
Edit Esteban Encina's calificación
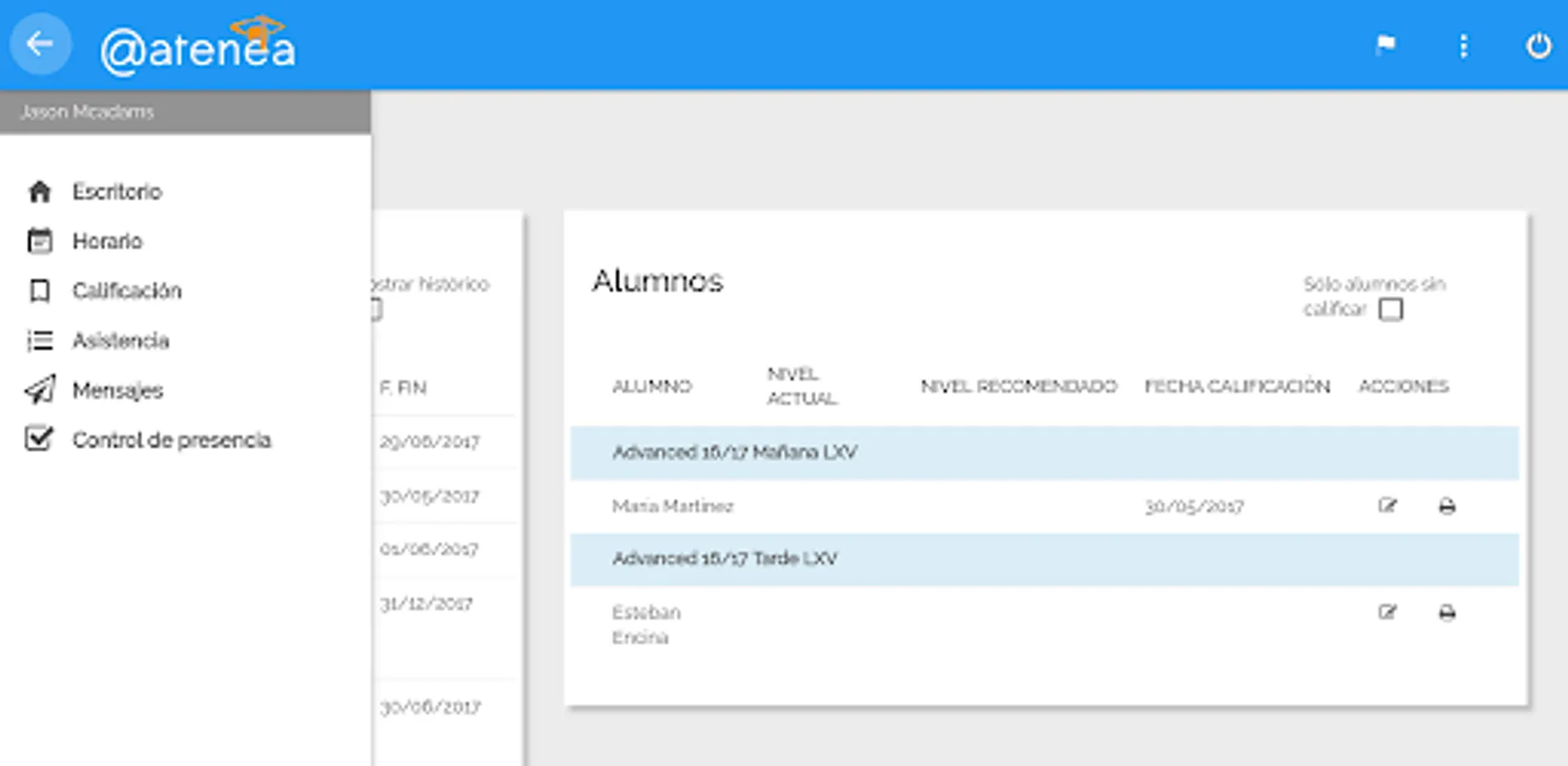(x=1388, y=612)
